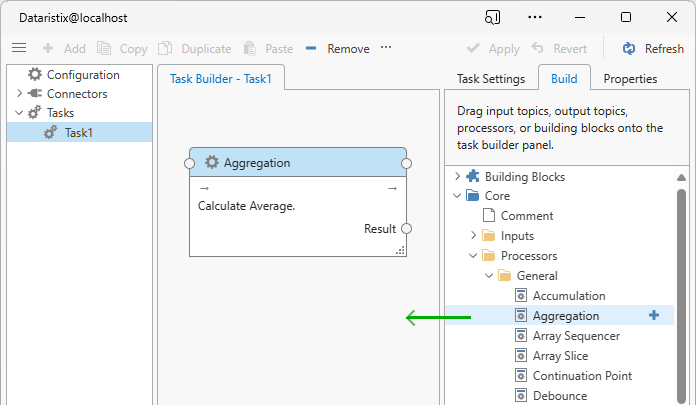Click the Result output port circle
Viewport: 696px width, 405px height.
[406, 229]
